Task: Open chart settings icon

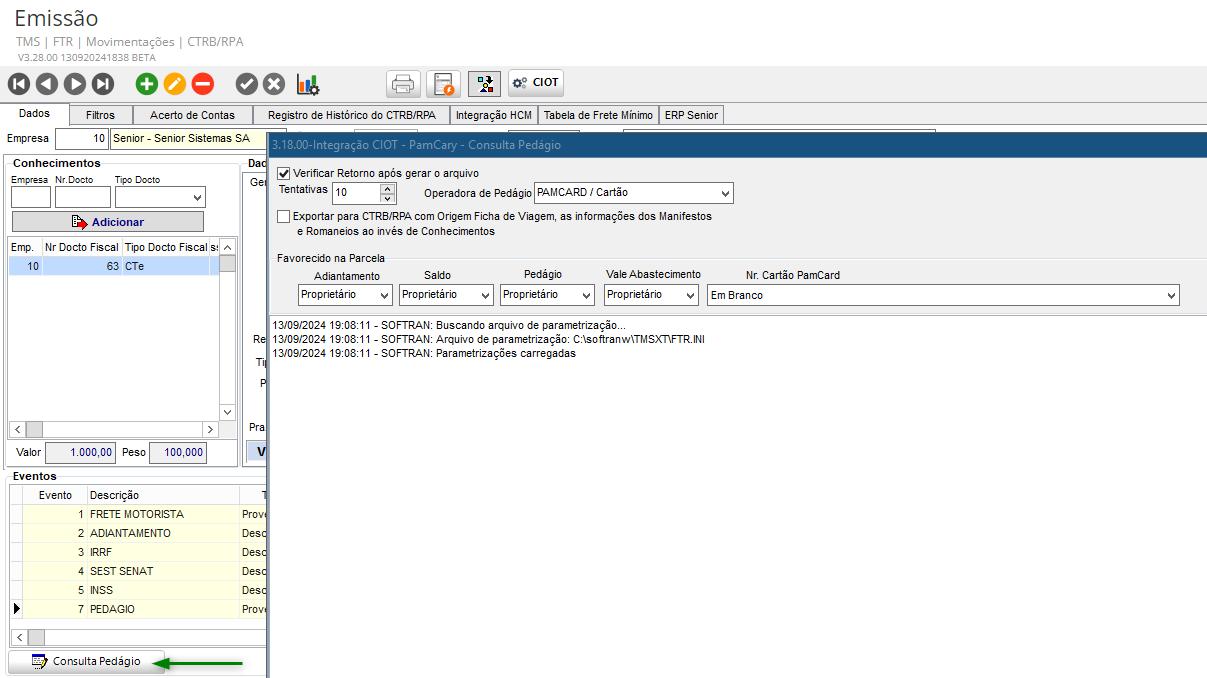Action: coord(308,84)
